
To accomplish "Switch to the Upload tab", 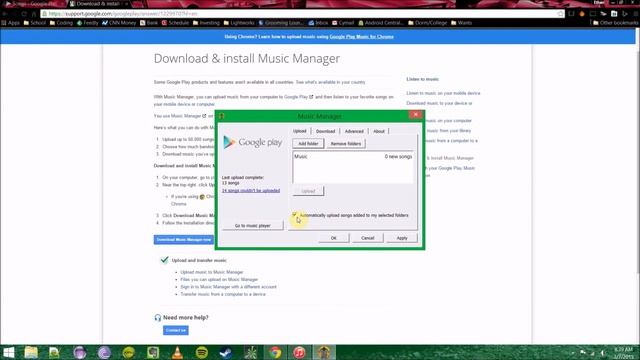I will [300, 131].
